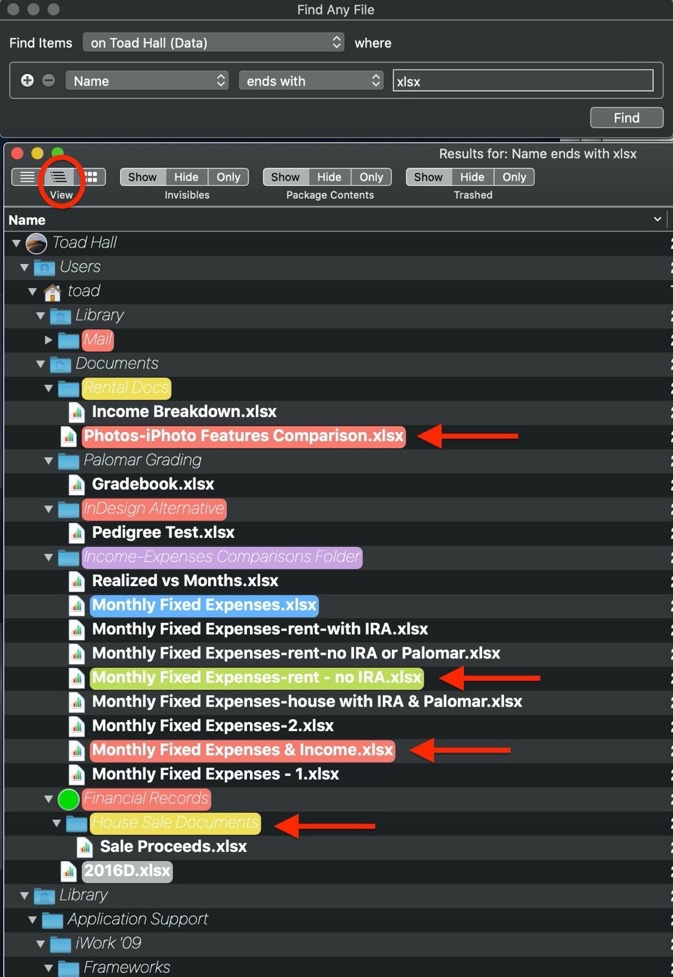Click the Application Support folder icon
Screen dimensions: 673x977
coord(52,920)
